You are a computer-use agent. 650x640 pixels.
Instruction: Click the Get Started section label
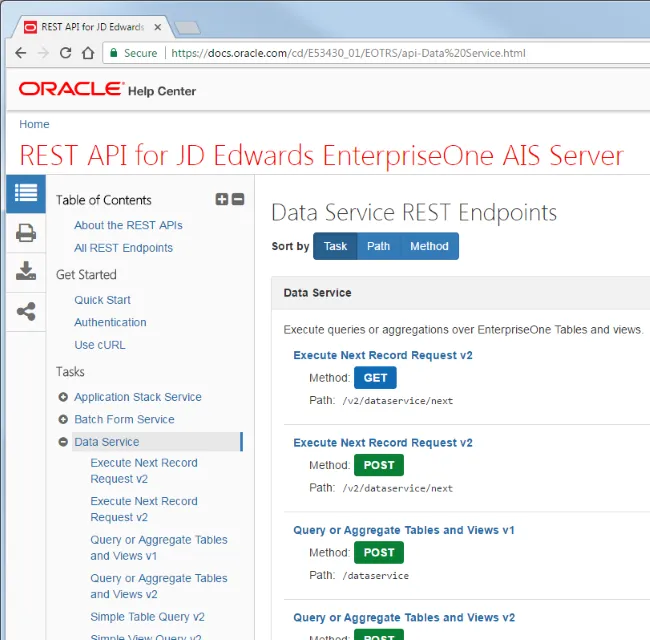click(x=86, y=274)
